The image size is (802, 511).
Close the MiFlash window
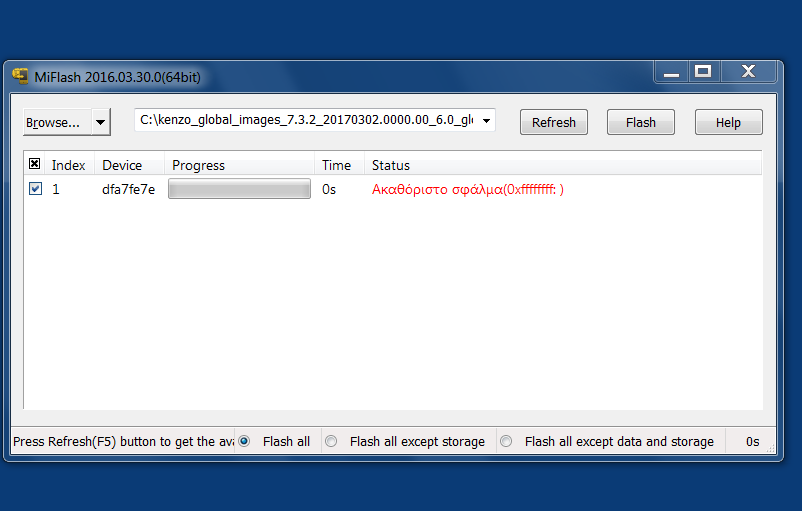[748, 72]
